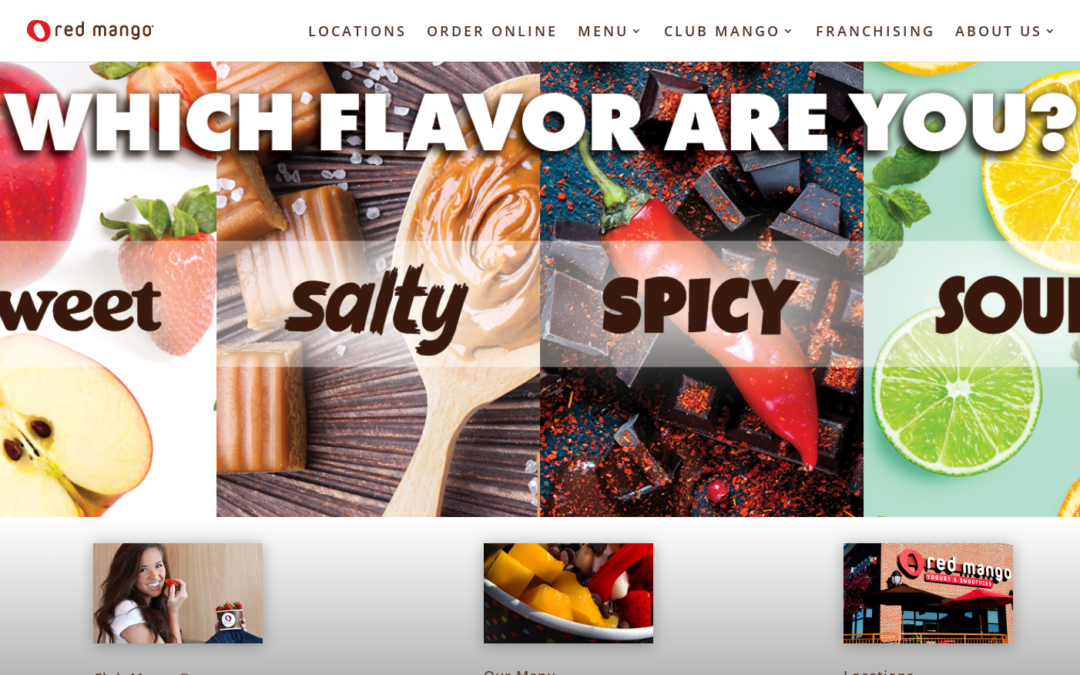Expand the Menu dropdown chevron

point(636,31)
